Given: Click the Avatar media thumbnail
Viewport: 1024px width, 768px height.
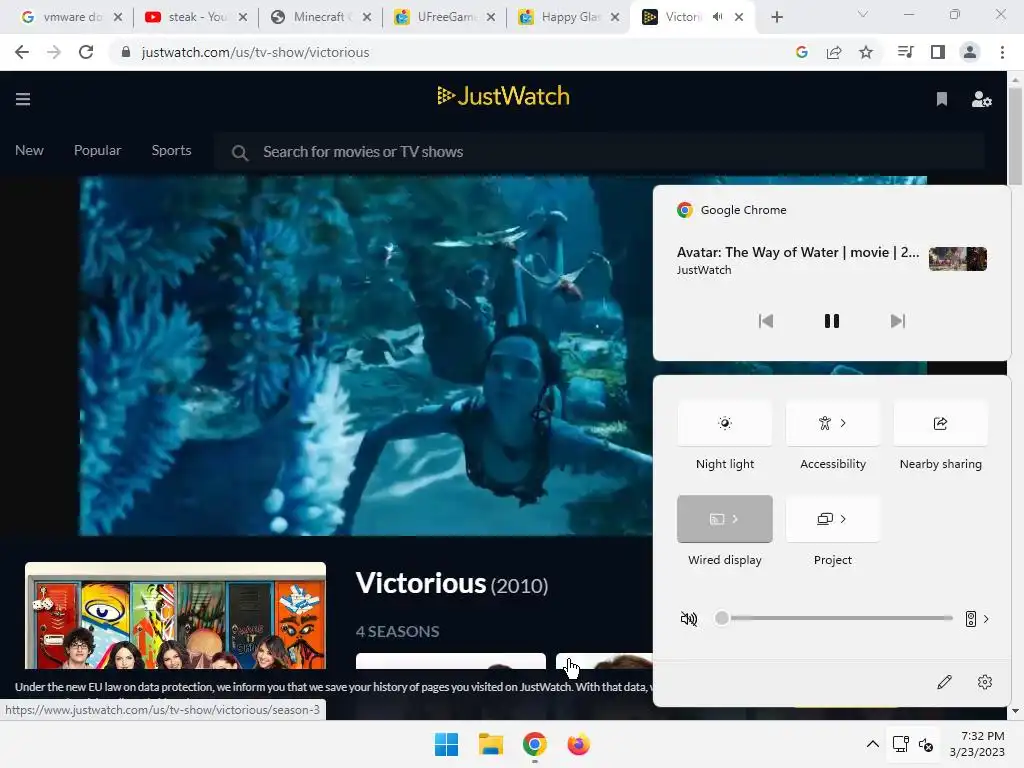Looking at the screenshot, I should 957,259.
